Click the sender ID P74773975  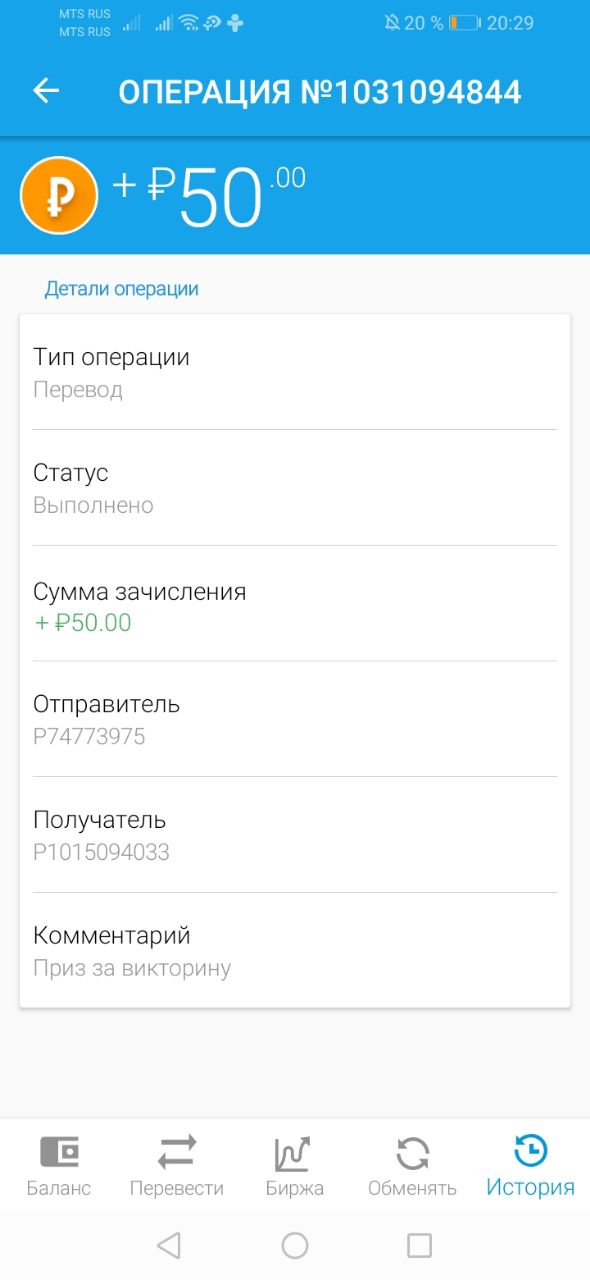pos(89,737)
